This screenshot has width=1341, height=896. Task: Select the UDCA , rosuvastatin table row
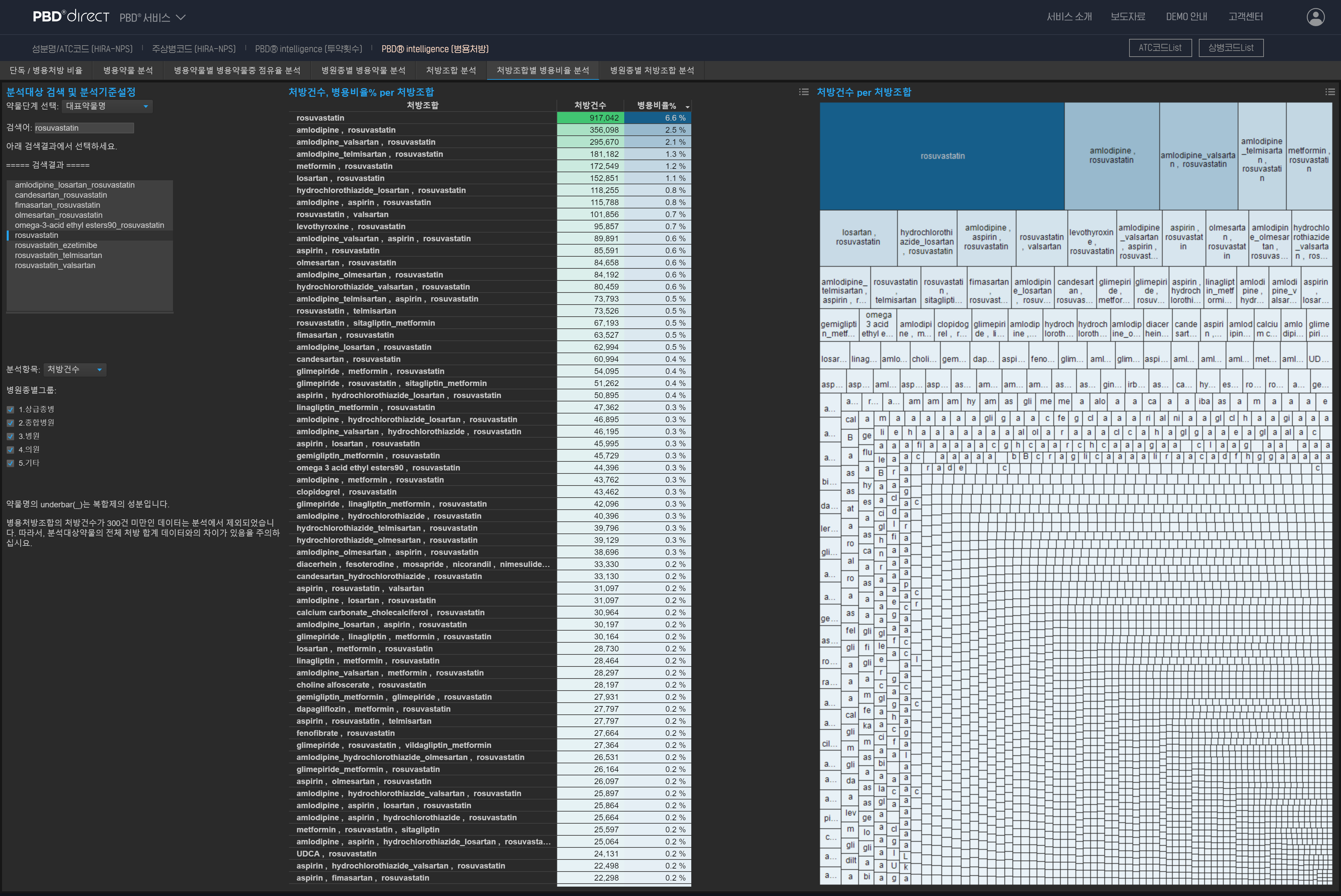pos(490,854)
